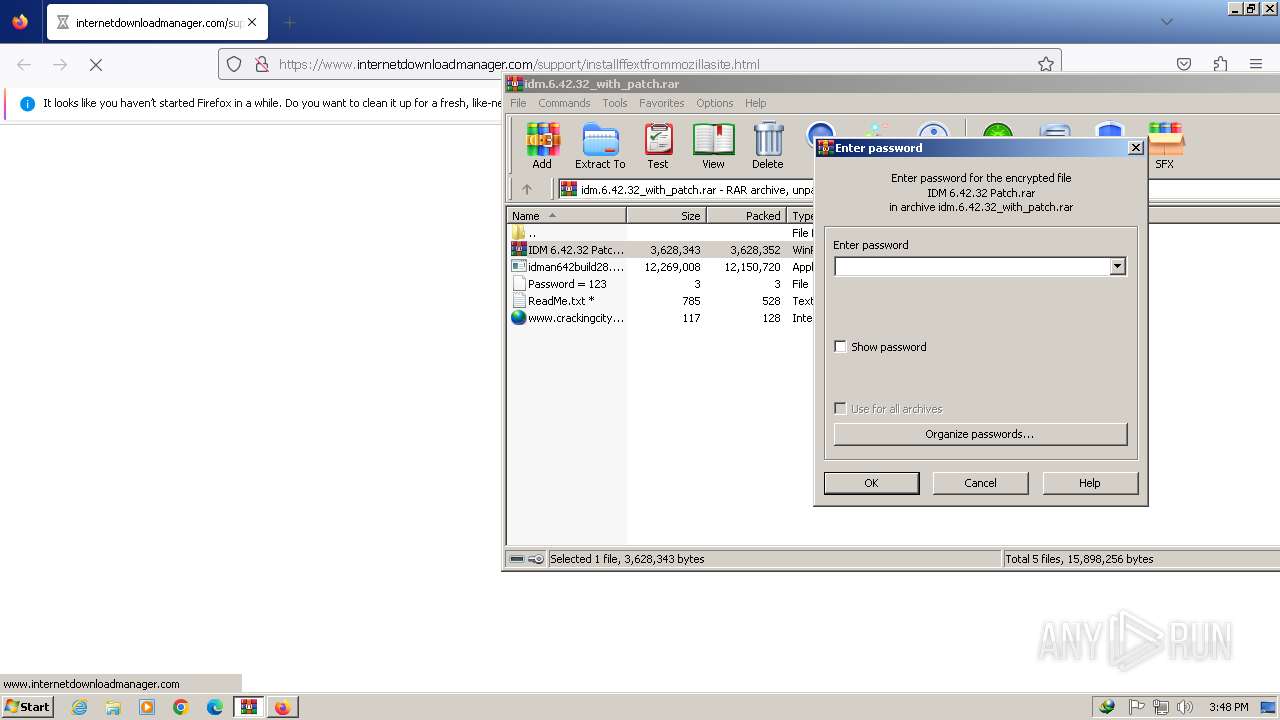Open Internet Explorer from the taskbar
This screenshot has width=1280, height=720.
[79, 707]
